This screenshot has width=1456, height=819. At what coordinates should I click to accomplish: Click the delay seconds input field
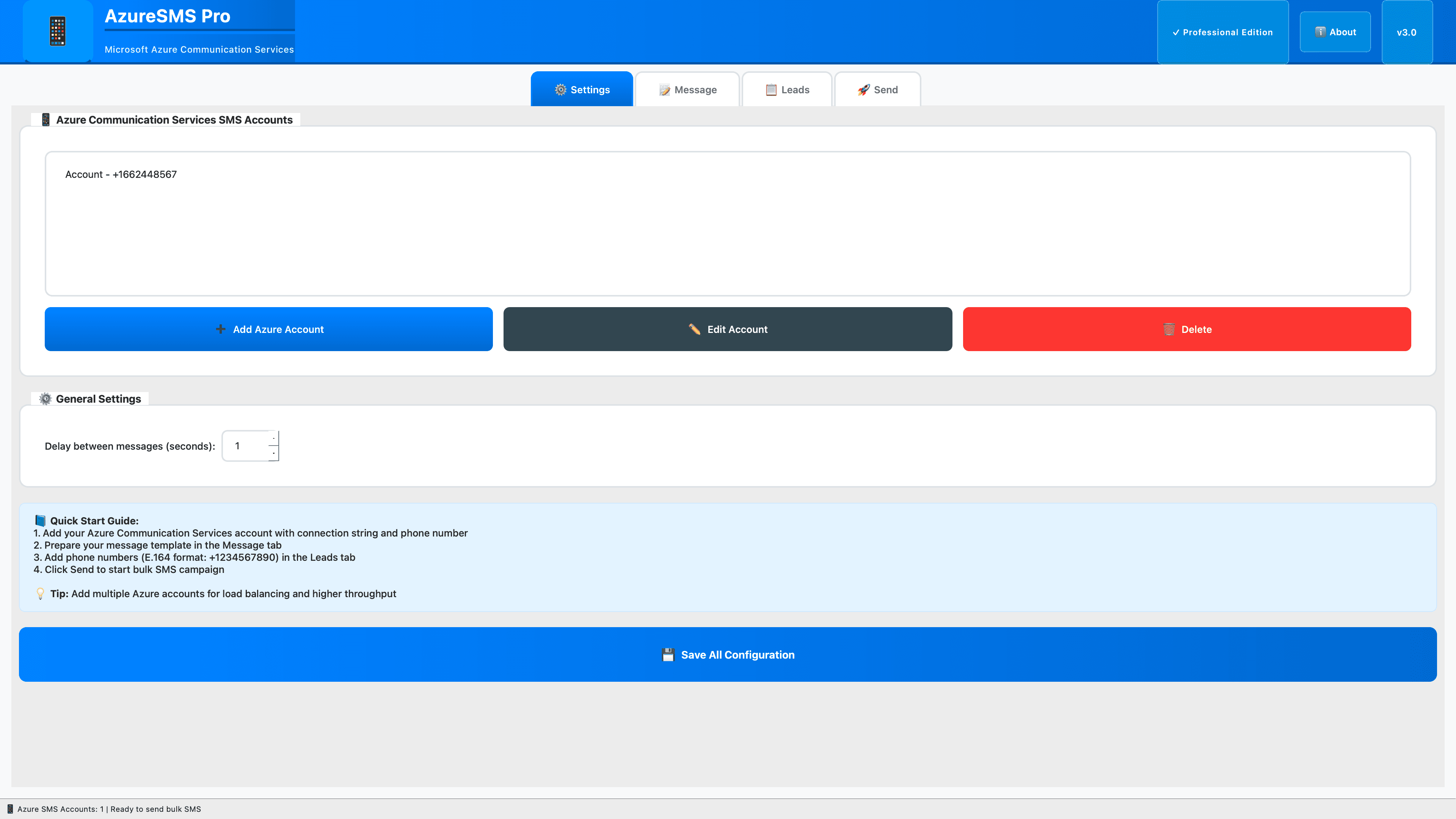245,446
